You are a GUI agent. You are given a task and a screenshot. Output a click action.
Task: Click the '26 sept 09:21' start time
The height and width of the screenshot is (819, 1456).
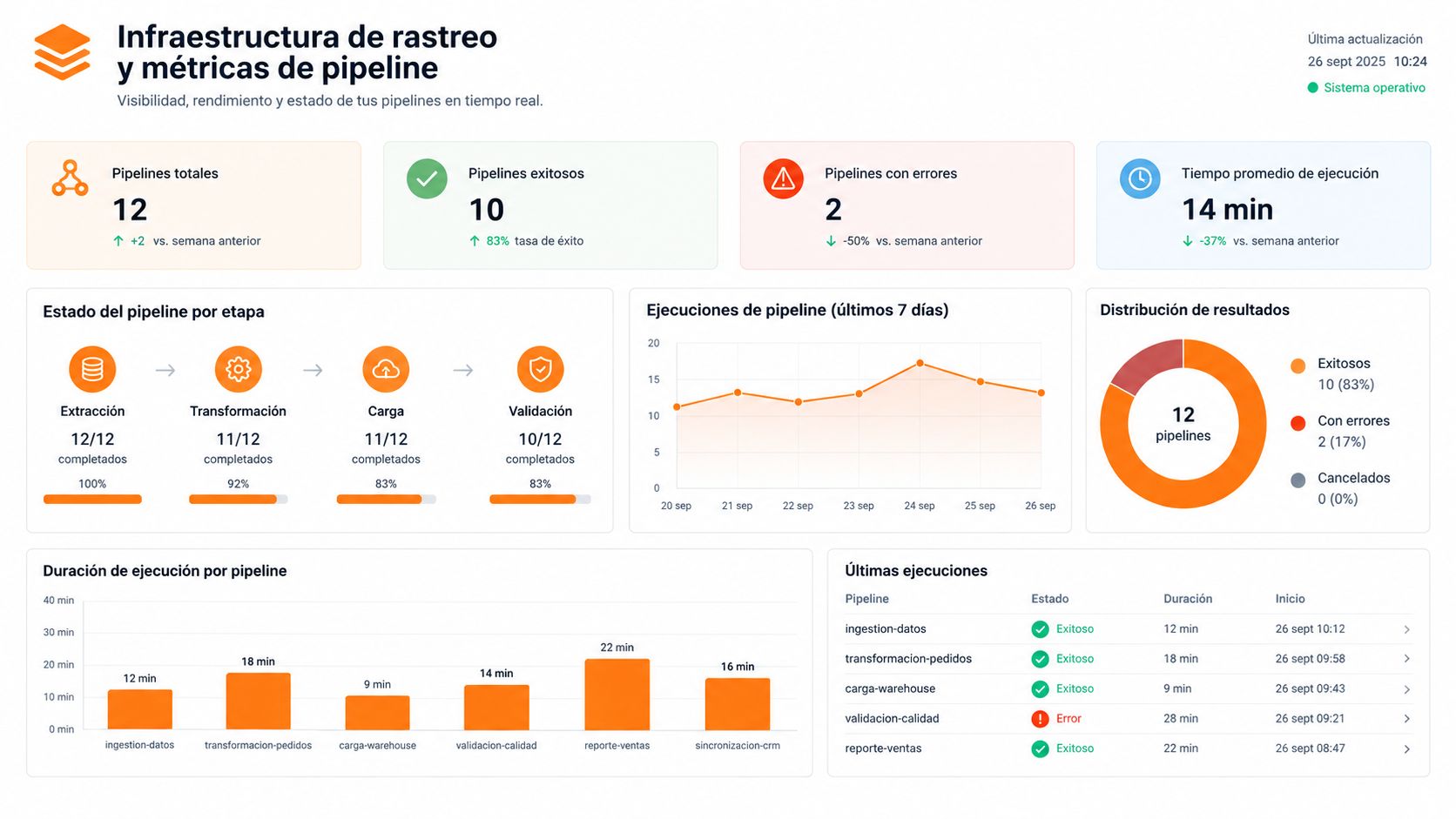pyautogui.click(x=1310, y=719)
